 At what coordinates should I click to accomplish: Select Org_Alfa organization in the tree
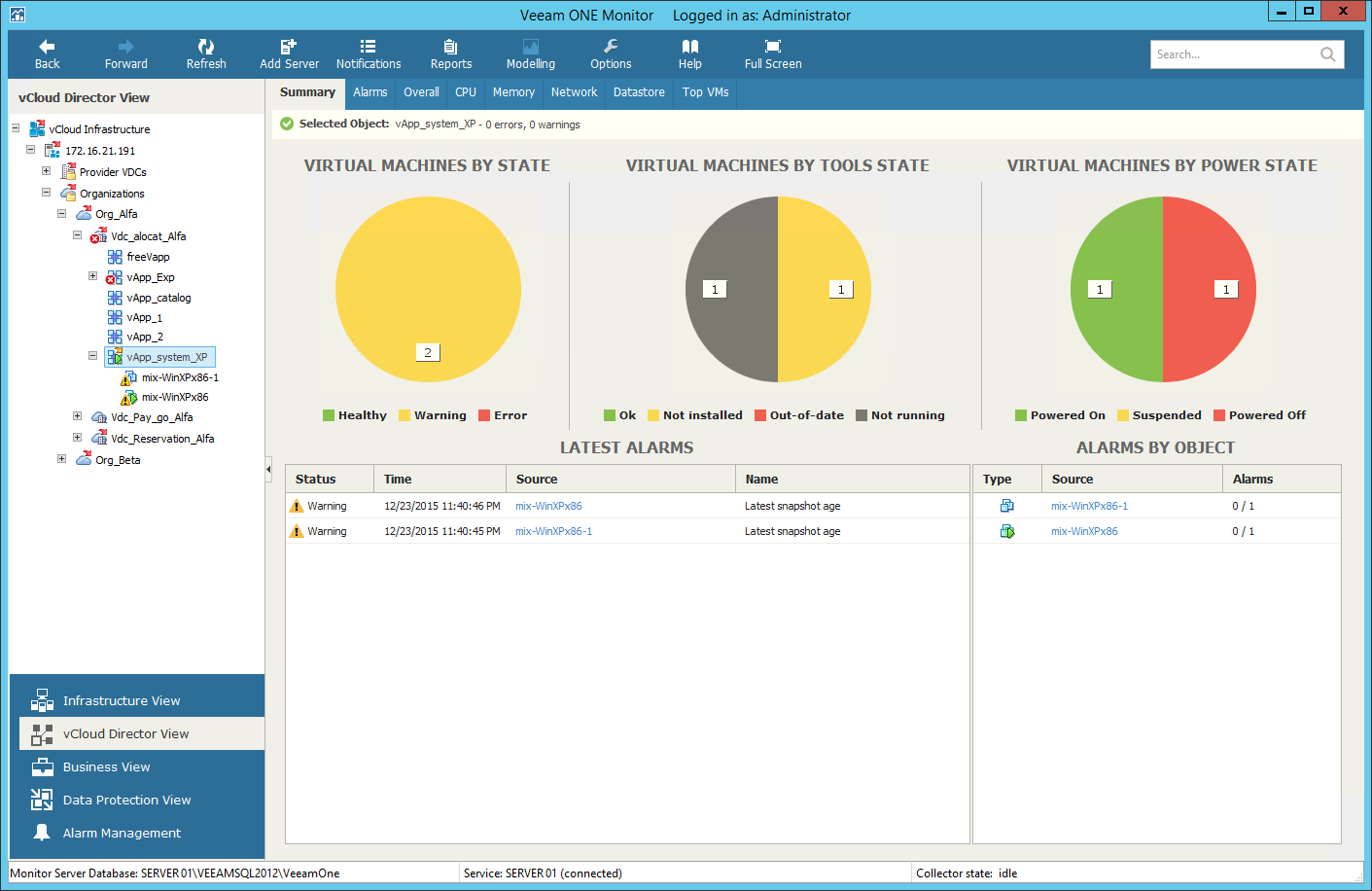pos(116,214)
